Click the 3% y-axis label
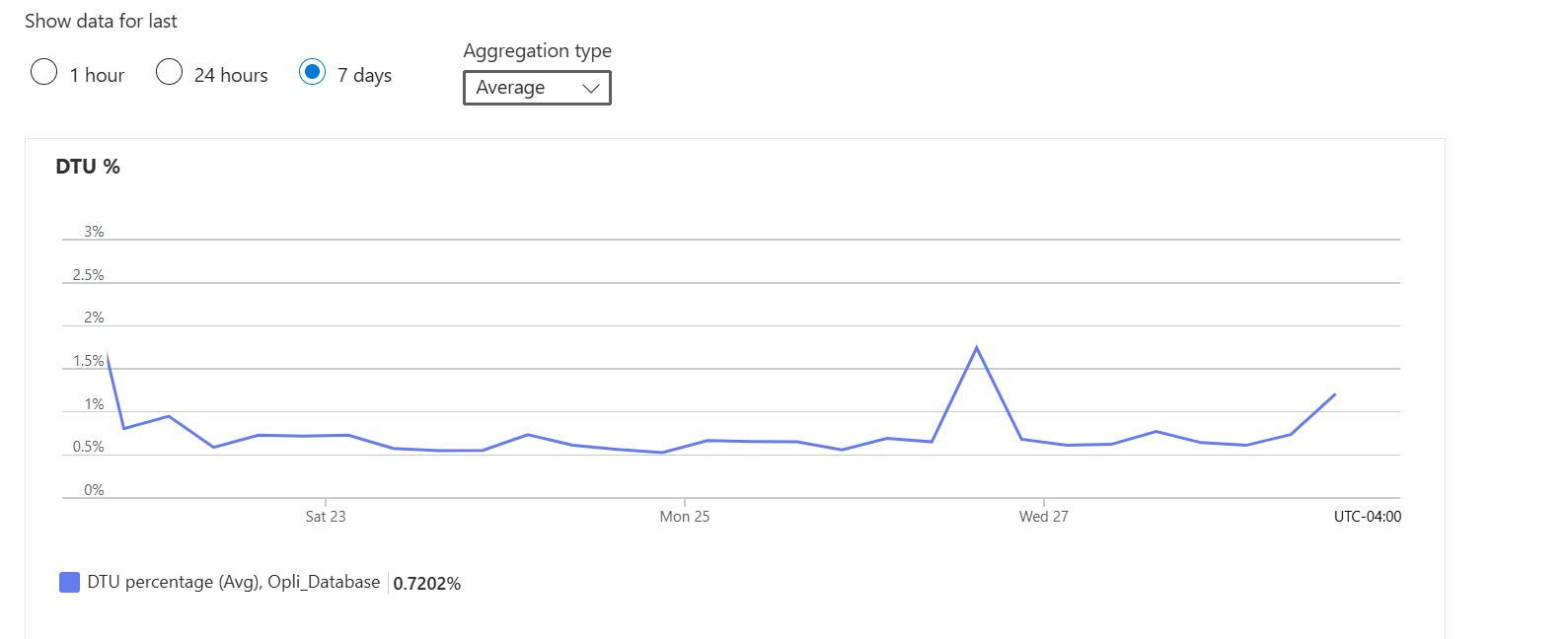1568x639 pixels. (94, 232)
